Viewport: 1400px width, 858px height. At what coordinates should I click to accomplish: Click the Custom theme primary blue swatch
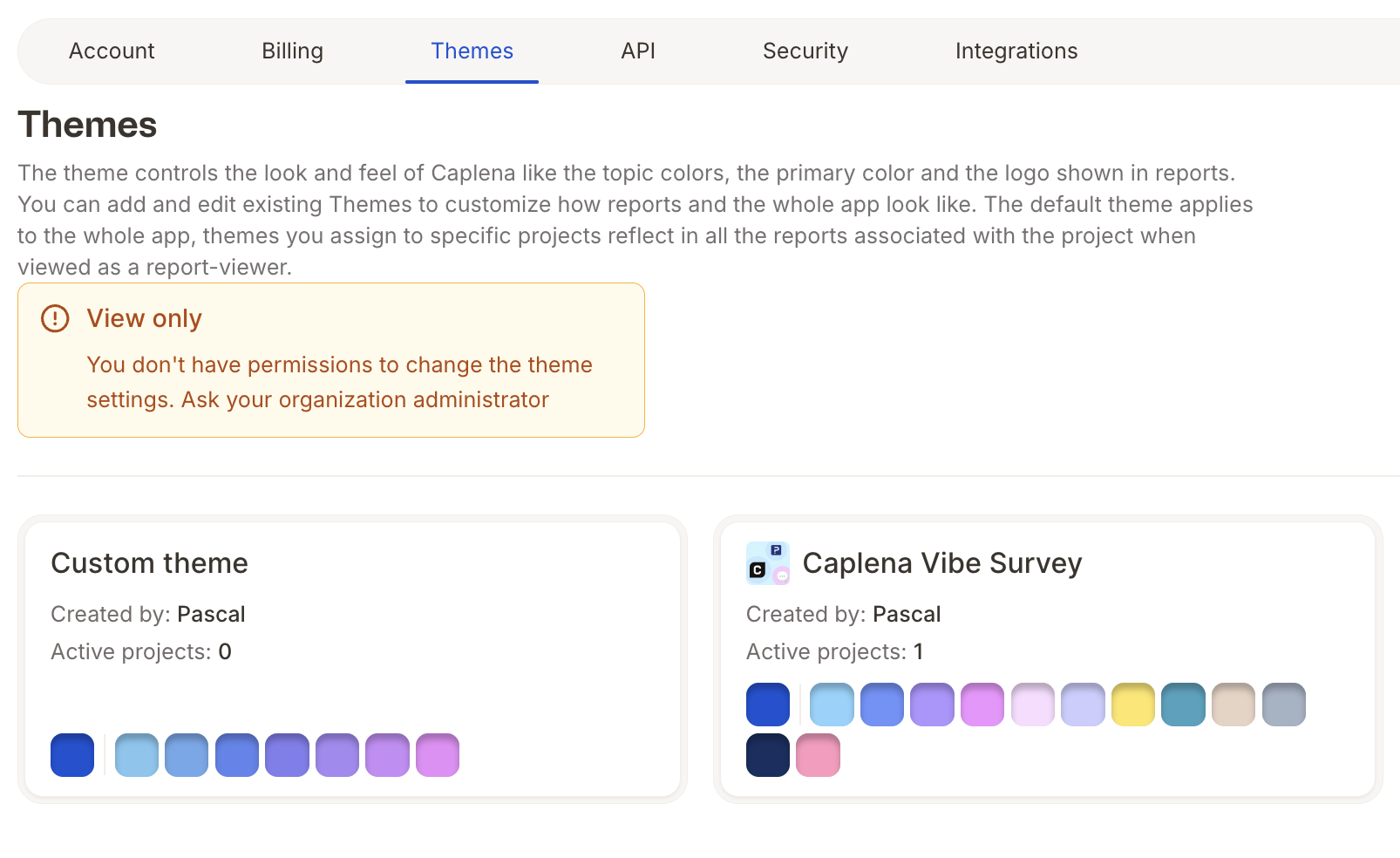(72, 755)
